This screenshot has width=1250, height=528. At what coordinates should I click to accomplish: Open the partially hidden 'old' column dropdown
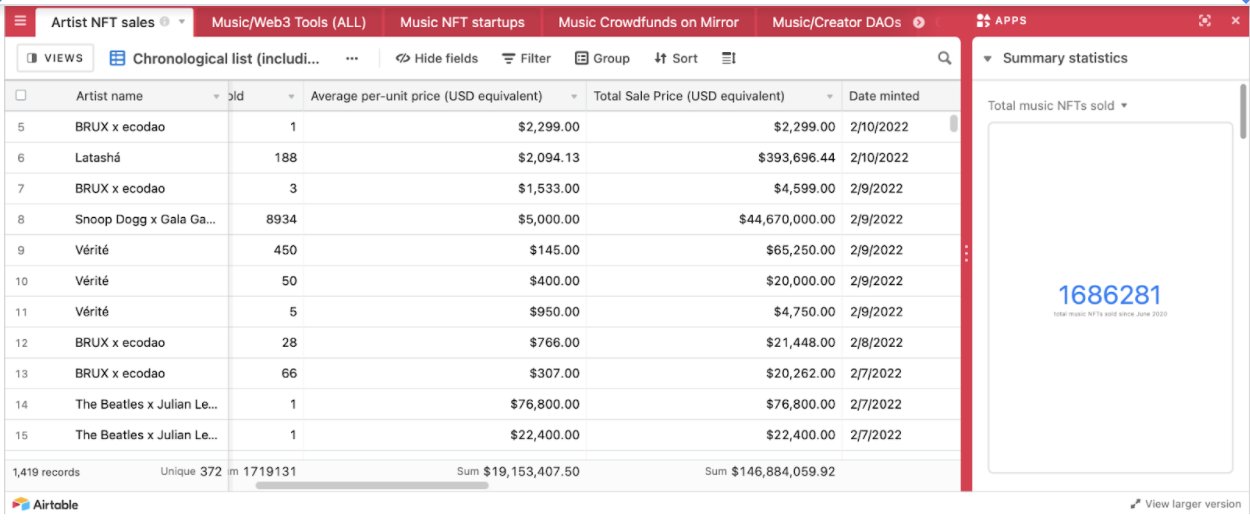291,96
